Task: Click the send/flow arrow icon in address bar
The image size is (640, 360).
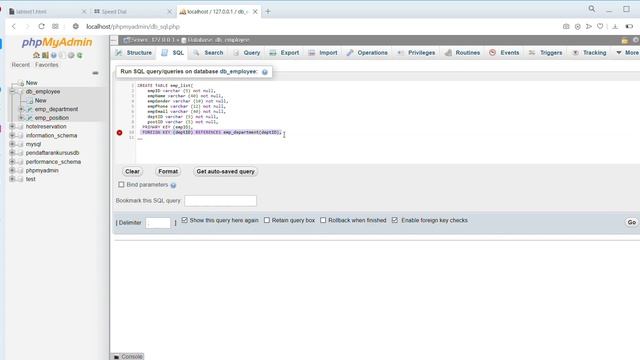Action: coord(589,27)
